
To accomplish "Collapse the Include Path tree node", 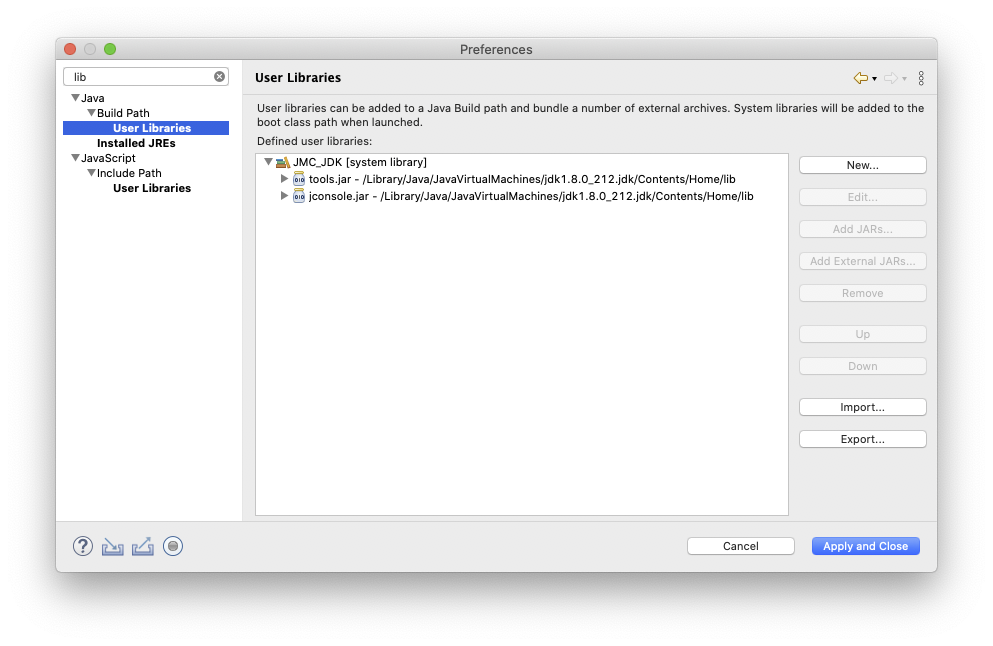I will point(91,173).
